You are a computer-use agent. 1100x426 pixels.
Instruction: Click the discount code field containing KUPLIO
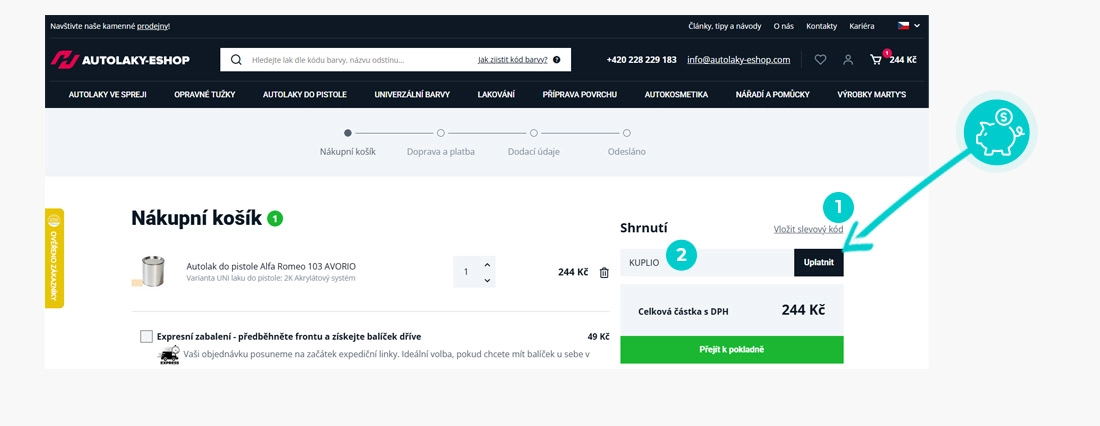pyautogui.click(x=707, y=262)
